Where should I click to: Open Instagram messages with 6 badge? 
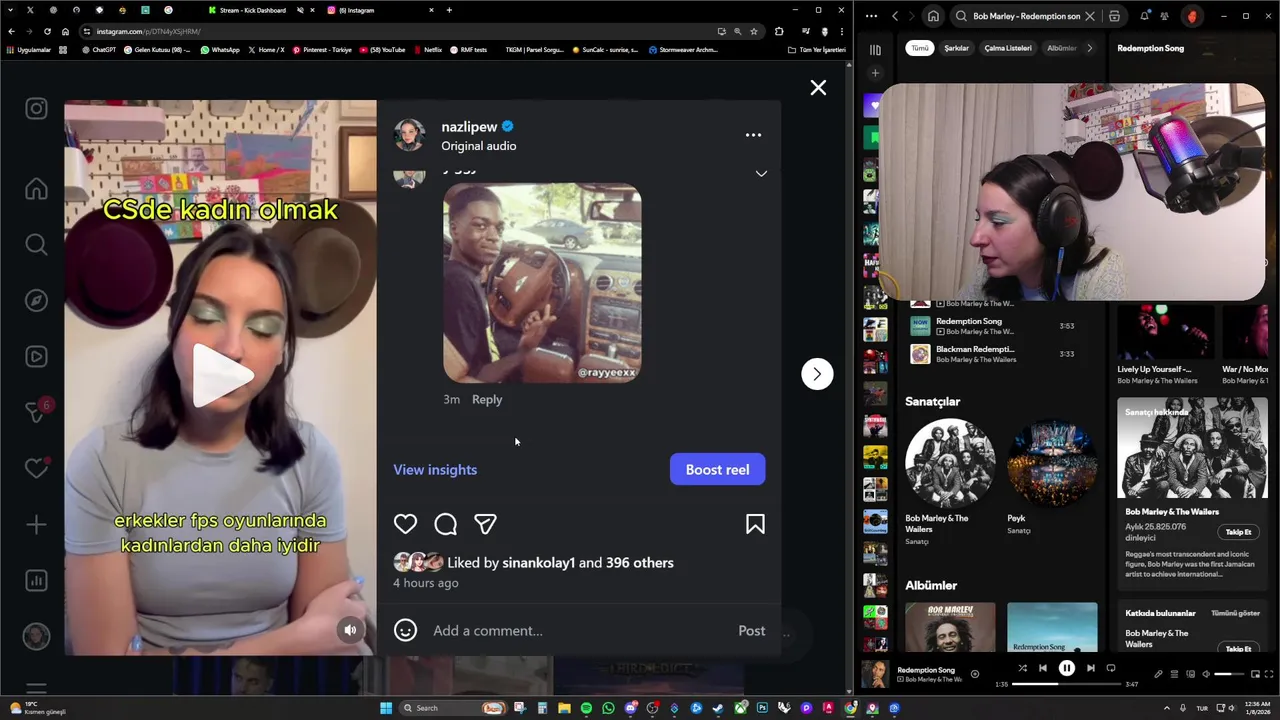point(36,412)
